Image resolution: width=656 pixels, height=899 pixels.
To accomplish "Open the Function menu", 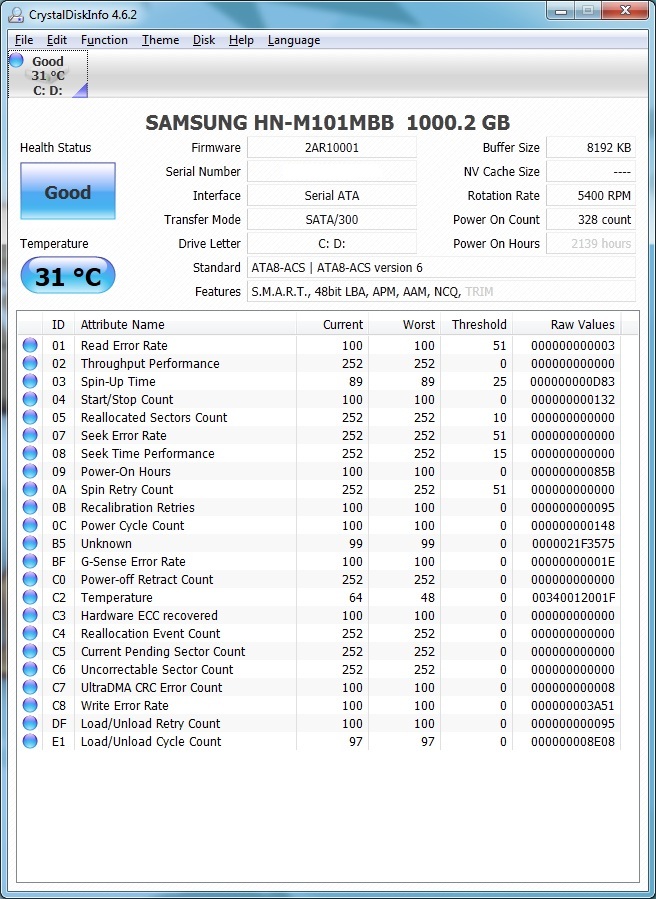I will click(x=104, y=40).
